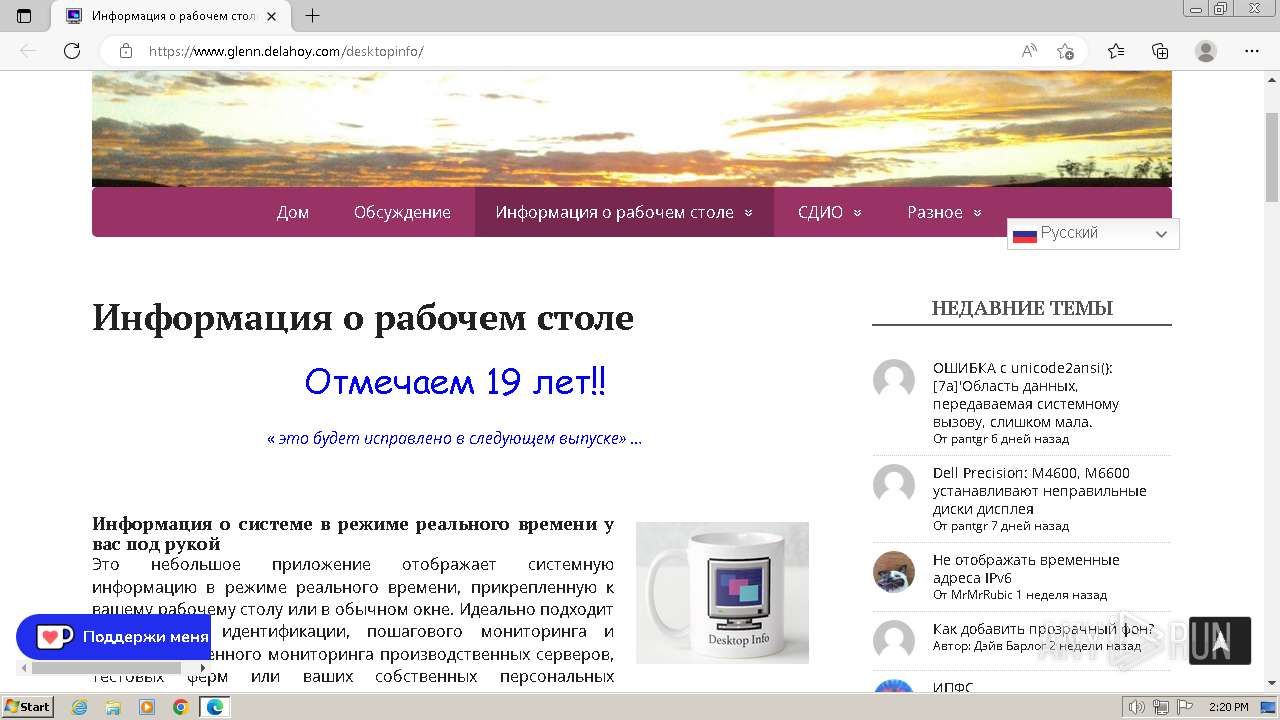1280x720 pixels.
Task: Click 'это будет исправлено в следующем выпуске' text
Action: [454, 438]
